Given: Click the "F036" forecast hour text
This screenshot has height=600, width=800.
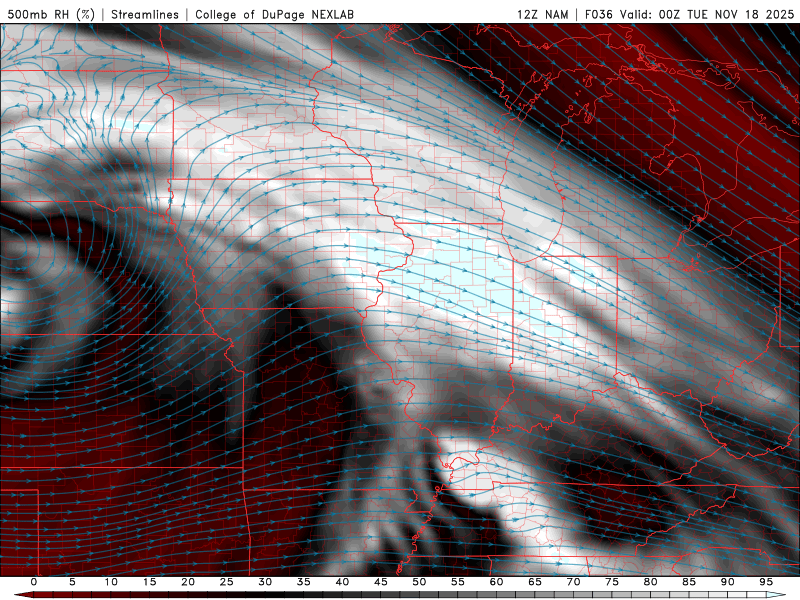Looking at the screenshot, I should pyautogui.click(x=598, y=14).
